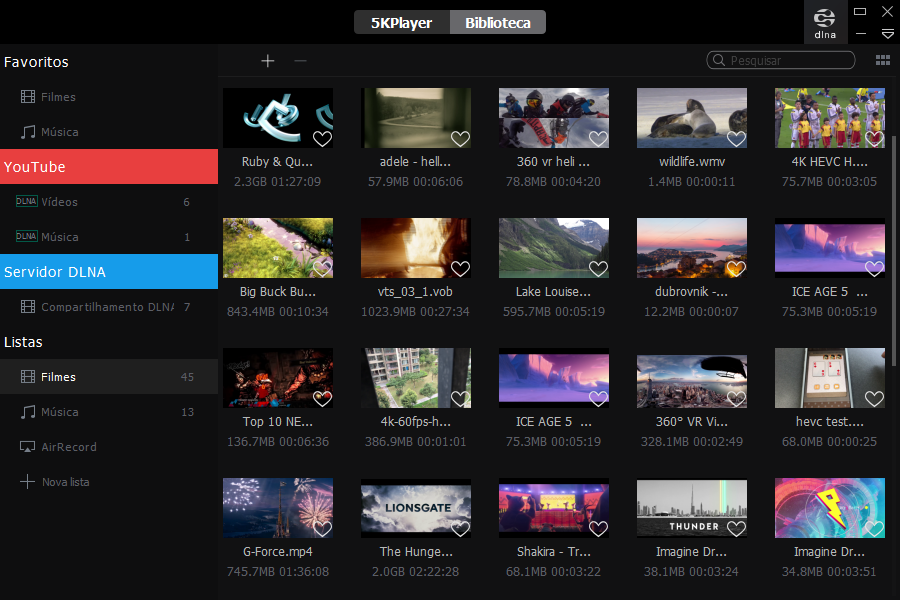Click the minus icon to remove media
900x600 pixels.
coord(300,61)
